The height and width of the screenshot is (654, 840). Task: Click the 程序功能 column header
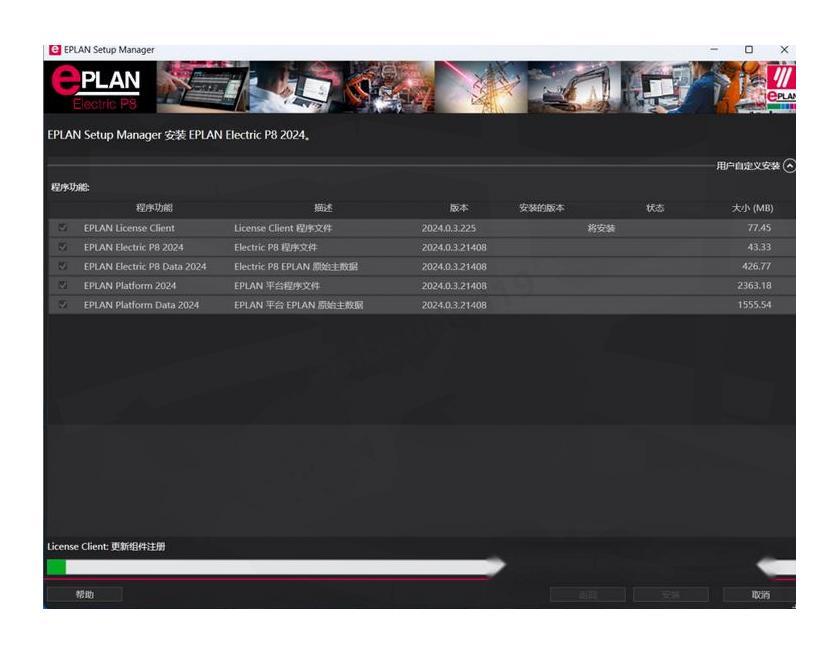tap(154, 208)
